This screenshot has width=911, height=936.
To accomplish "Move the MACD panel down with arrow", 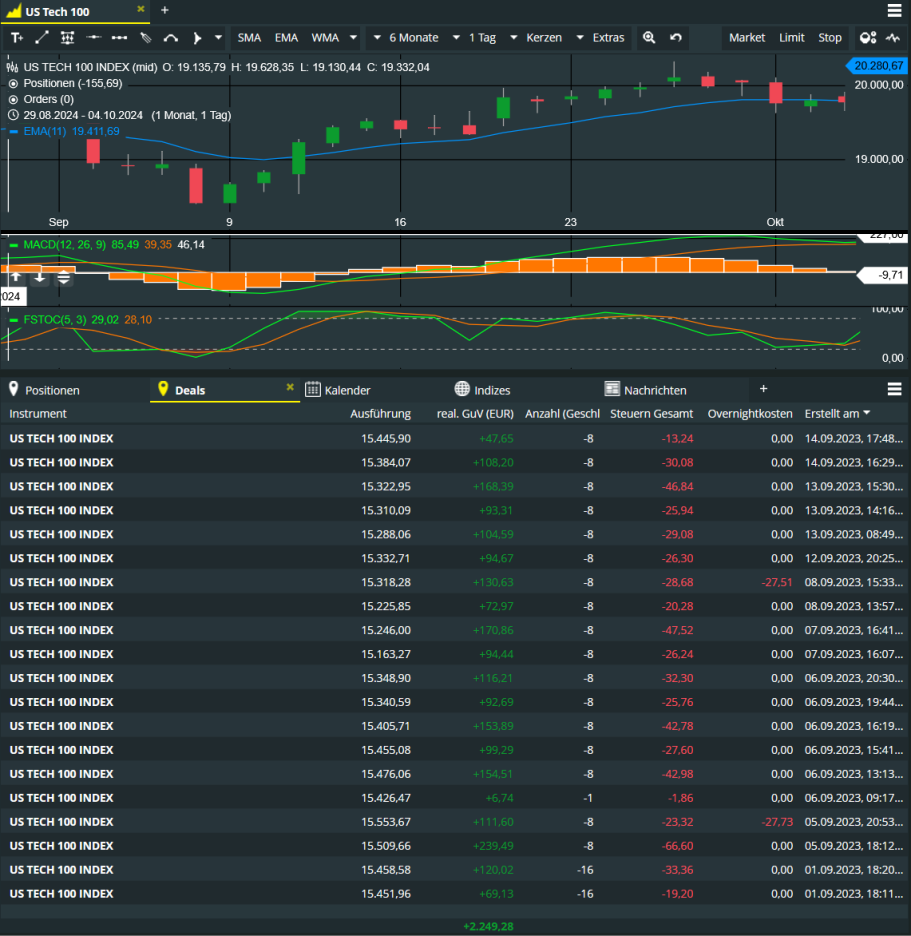I will pos(39,277).
